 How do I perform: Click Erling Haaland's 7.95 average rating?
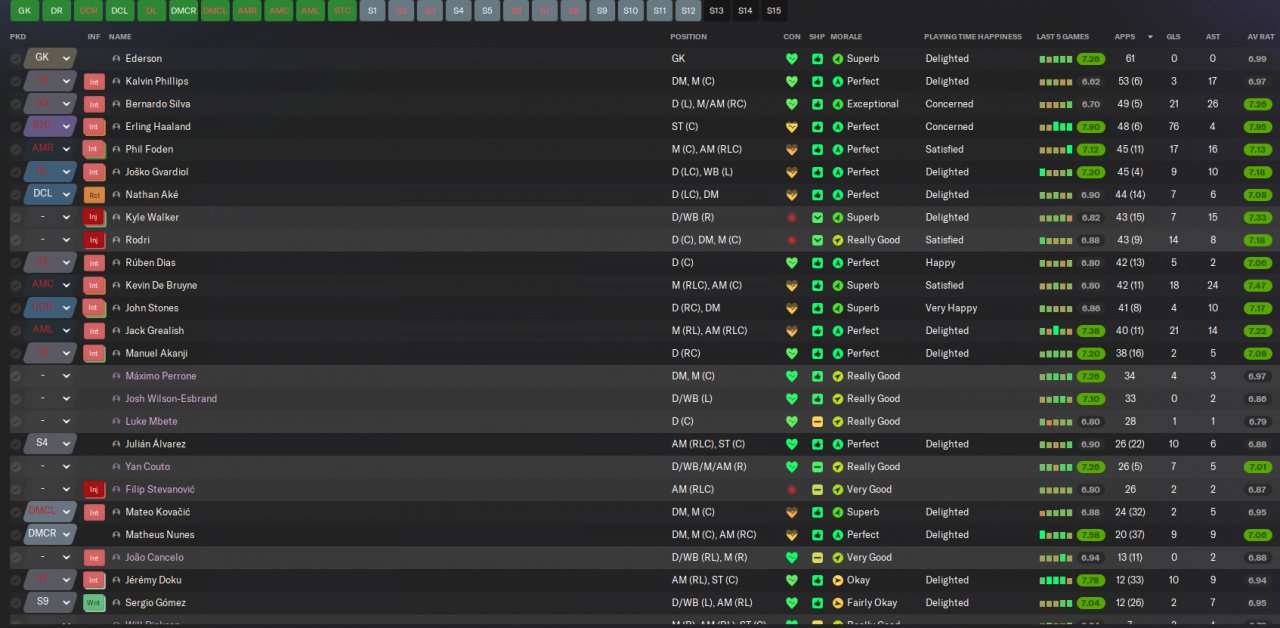pyautogui.click(x=1258, y=127)
